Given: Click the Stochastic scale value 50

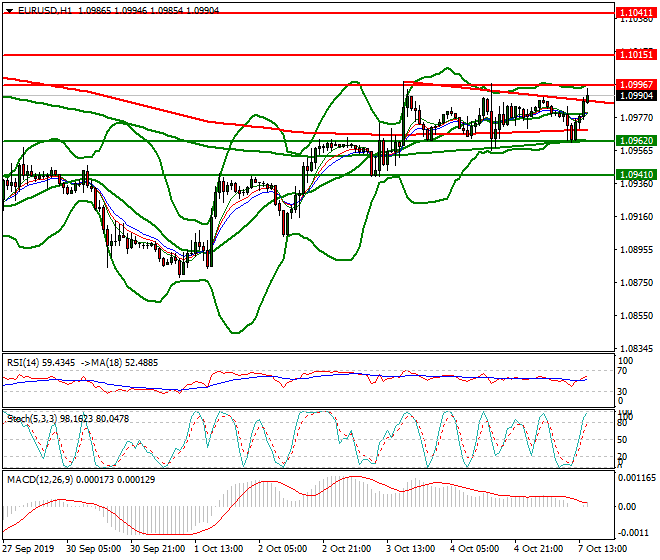Looking at the screenshot, I should (623, 440).
